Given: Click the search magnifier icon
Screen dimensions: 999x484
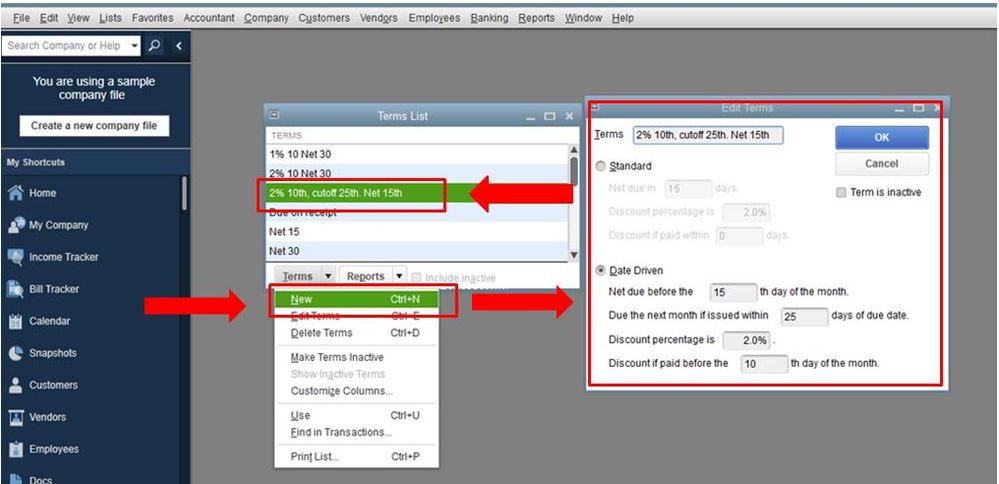Looking at the screenshot, I should tap(154, 46).
